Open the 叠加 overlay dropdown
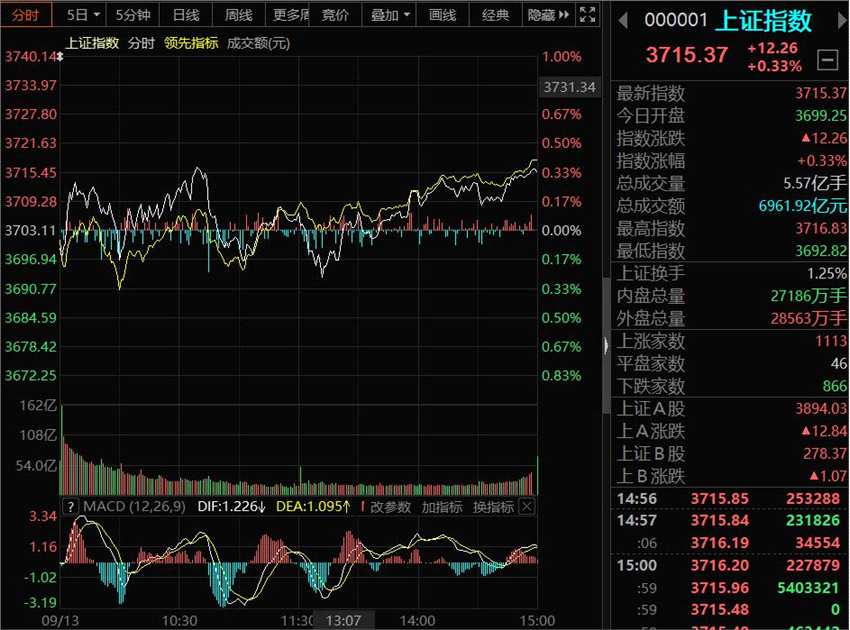Screen dimensions: 850x630 [390, 15]
